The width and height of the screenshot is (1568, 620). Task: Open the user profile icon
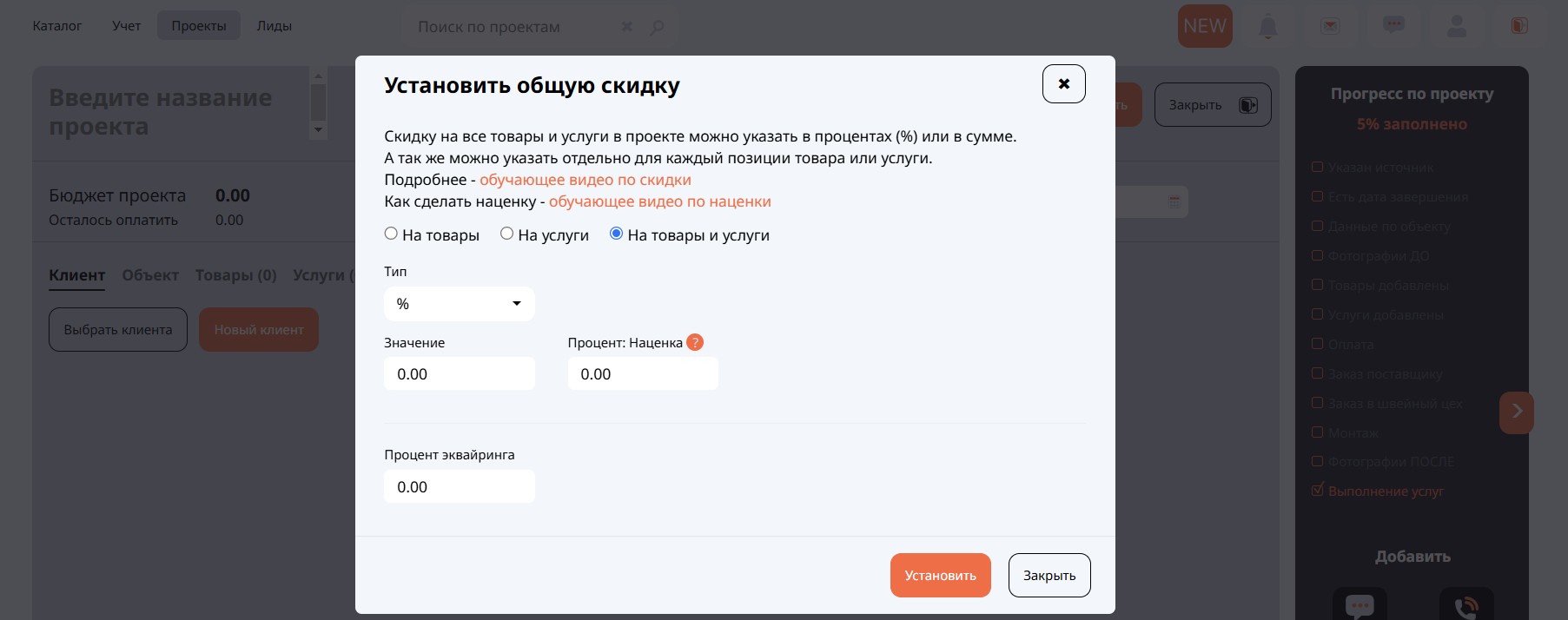point(1456,27)
